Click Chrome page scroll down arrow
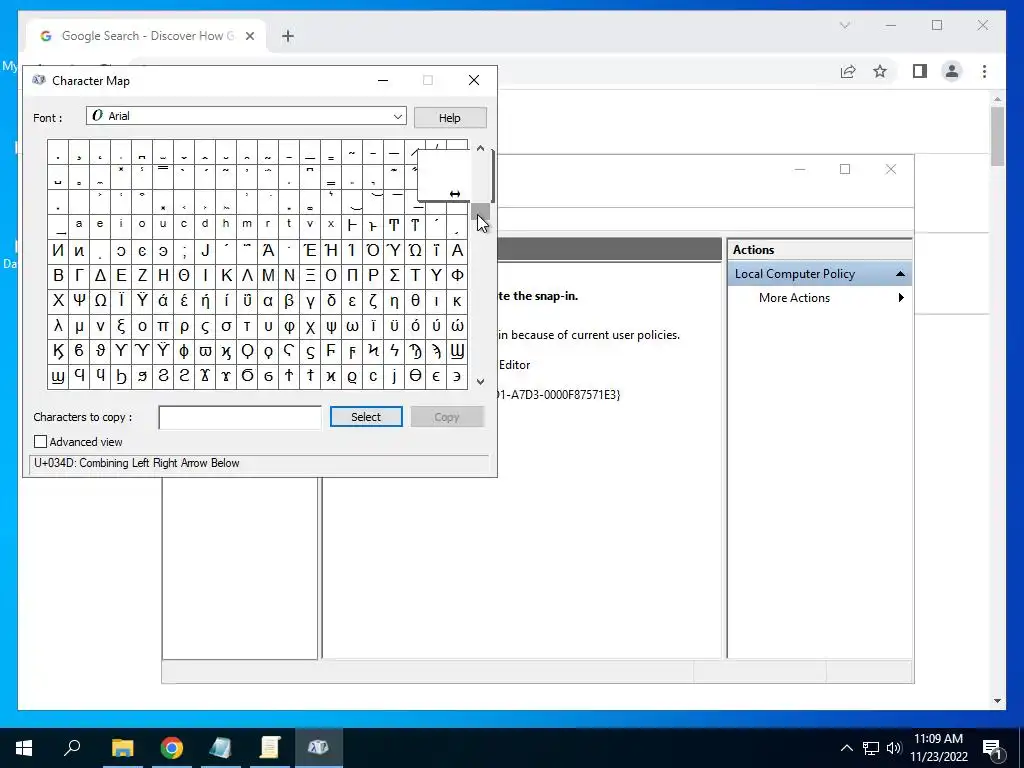The image size is (1024, 768). coord(997,701)
